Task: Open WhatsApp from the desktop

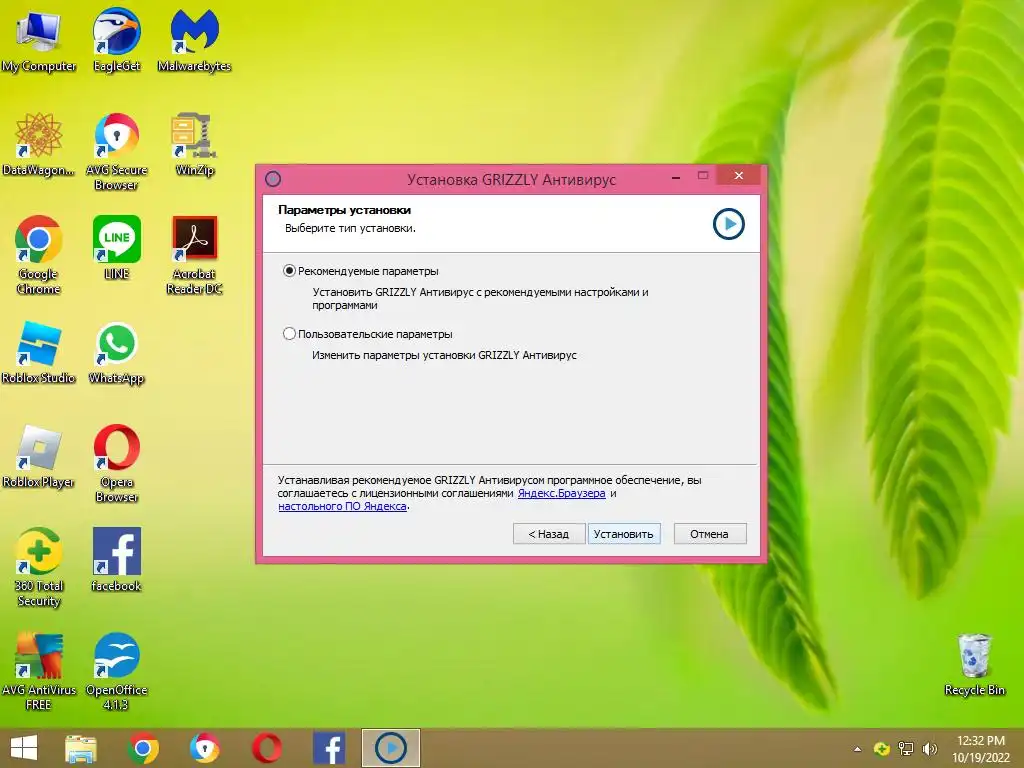Action: pos(117,353)
